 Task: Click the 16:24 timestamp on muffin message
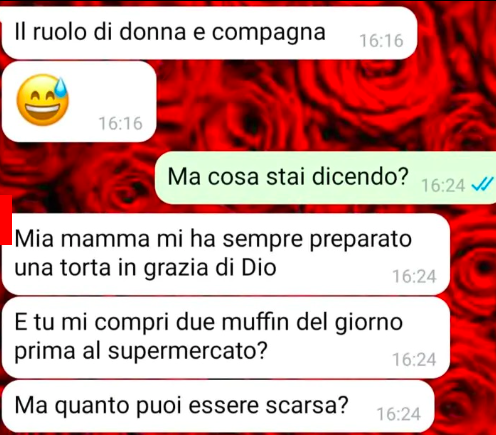tap(414, 360)
